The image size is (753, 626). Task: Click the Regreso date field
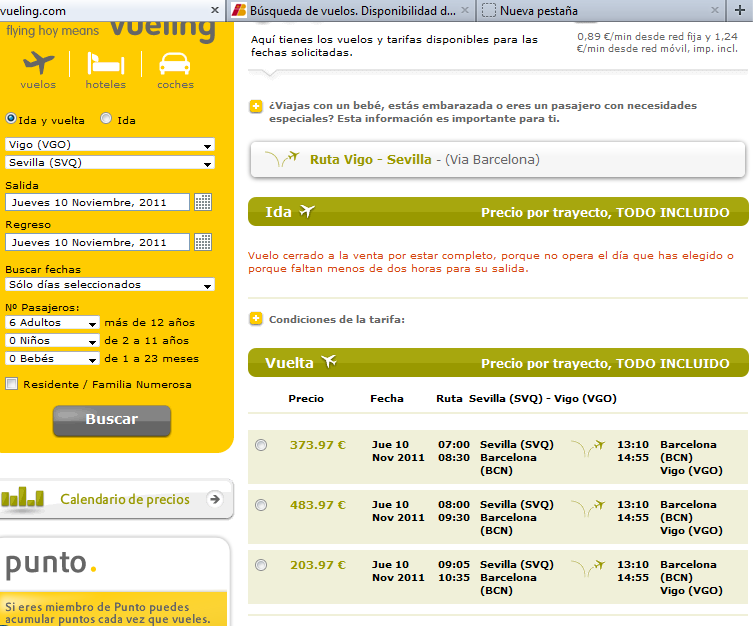point(97,242)
